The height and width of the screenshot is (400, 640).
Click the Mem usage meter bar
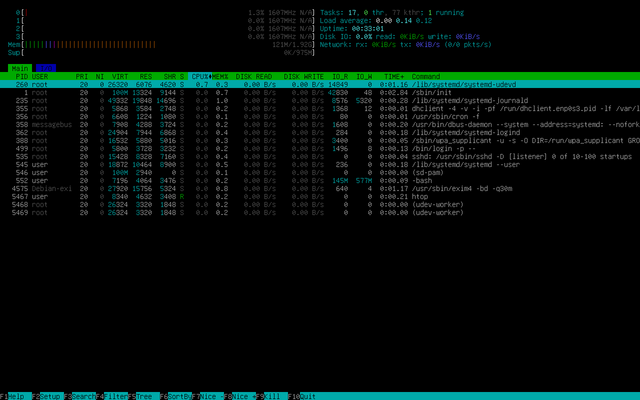[x=162, y=44]
